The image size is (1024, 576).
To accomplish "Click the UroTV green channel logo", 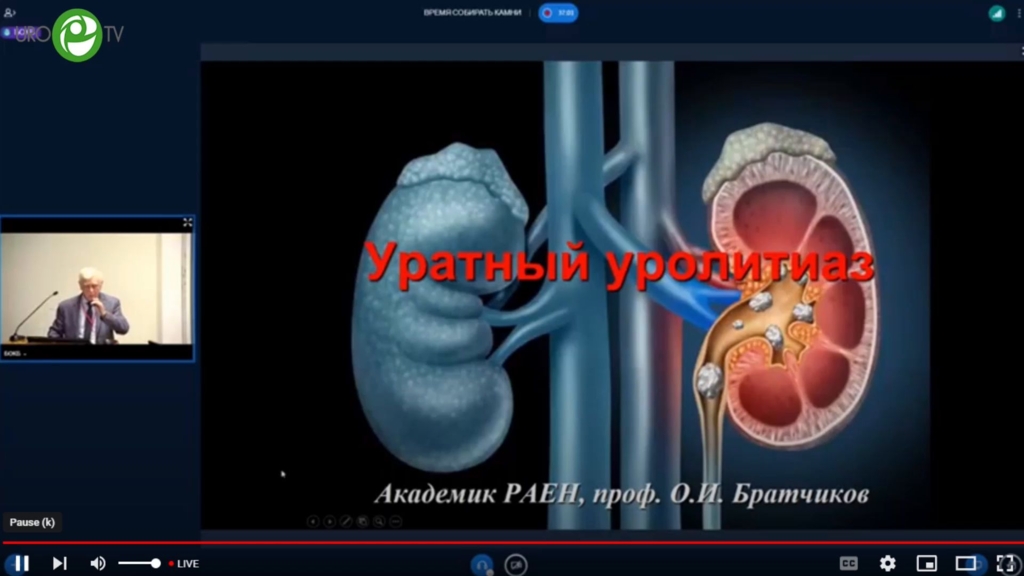I will pos(78,35).
